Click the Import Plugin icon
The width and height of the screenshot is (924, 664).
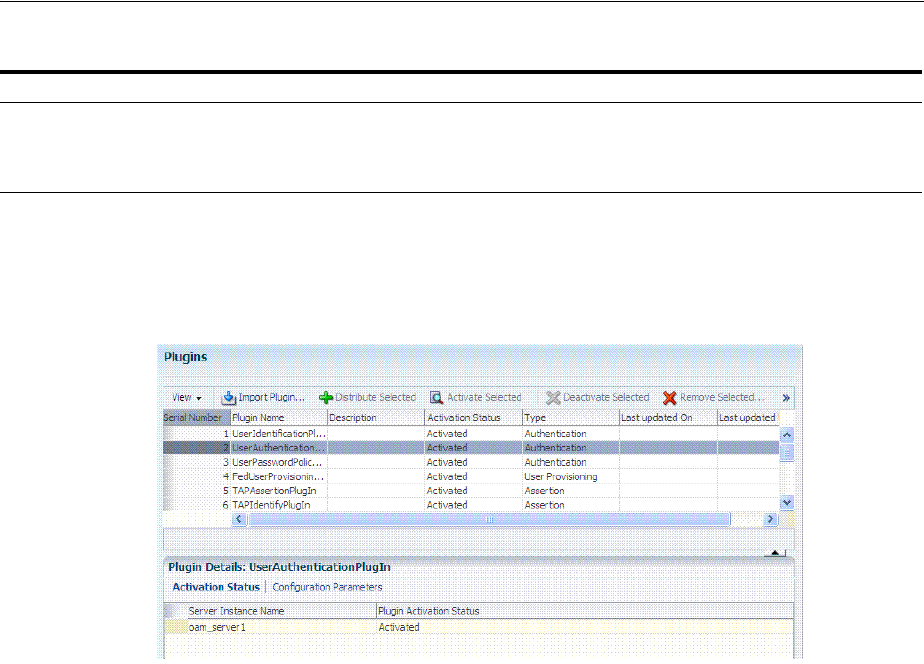[x=228, y=397]
